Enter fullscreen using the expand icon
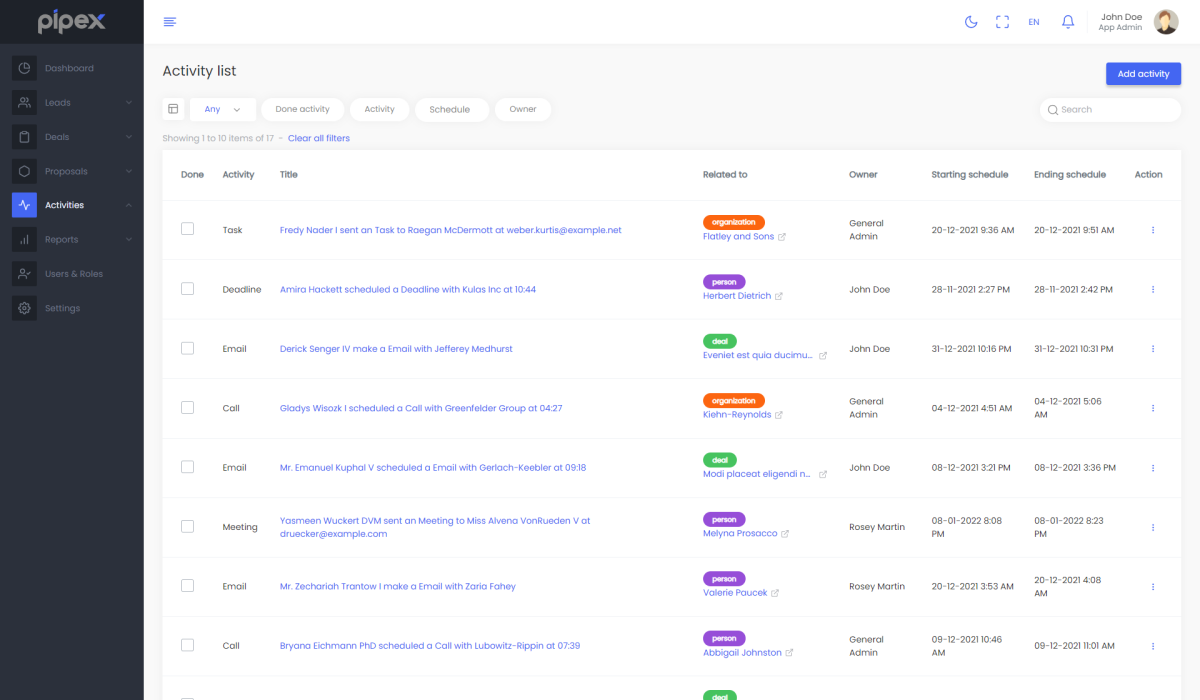The width and height of the screenshot is (1200, 700). coord(1002,22)
